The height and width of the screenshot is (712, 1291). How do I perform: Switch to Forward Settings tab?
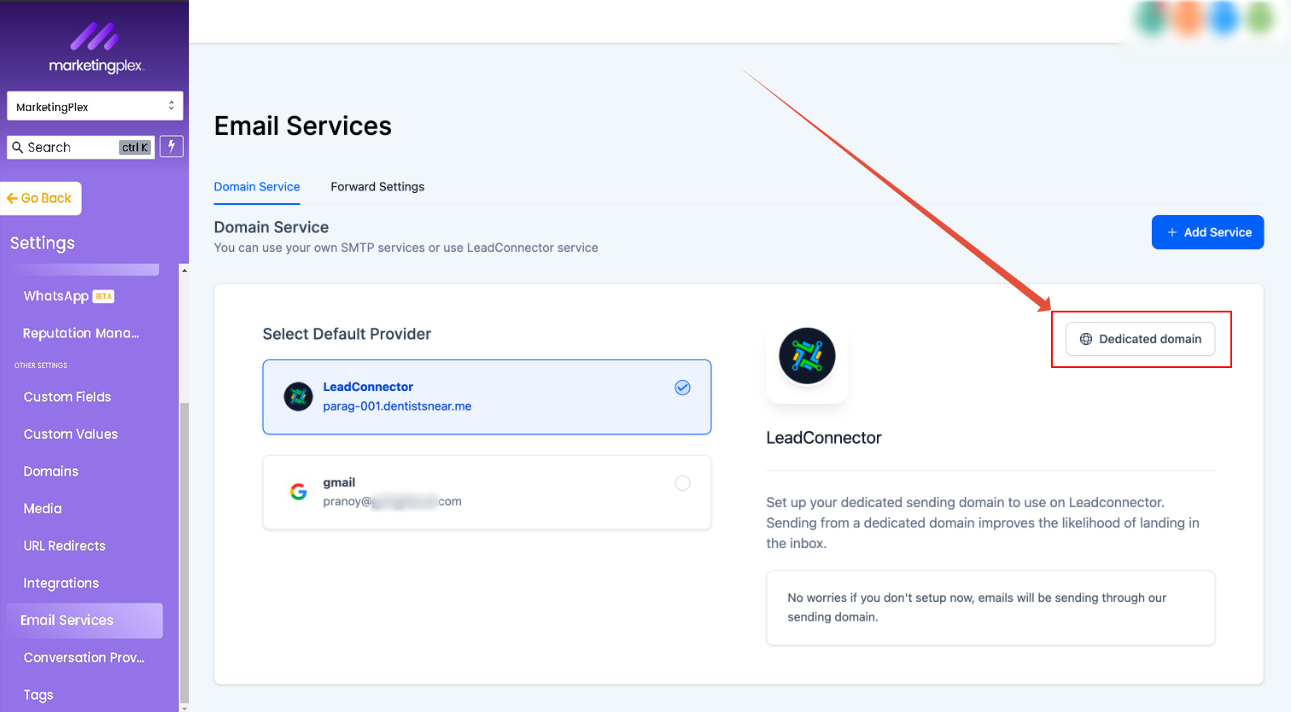(378, 187)
